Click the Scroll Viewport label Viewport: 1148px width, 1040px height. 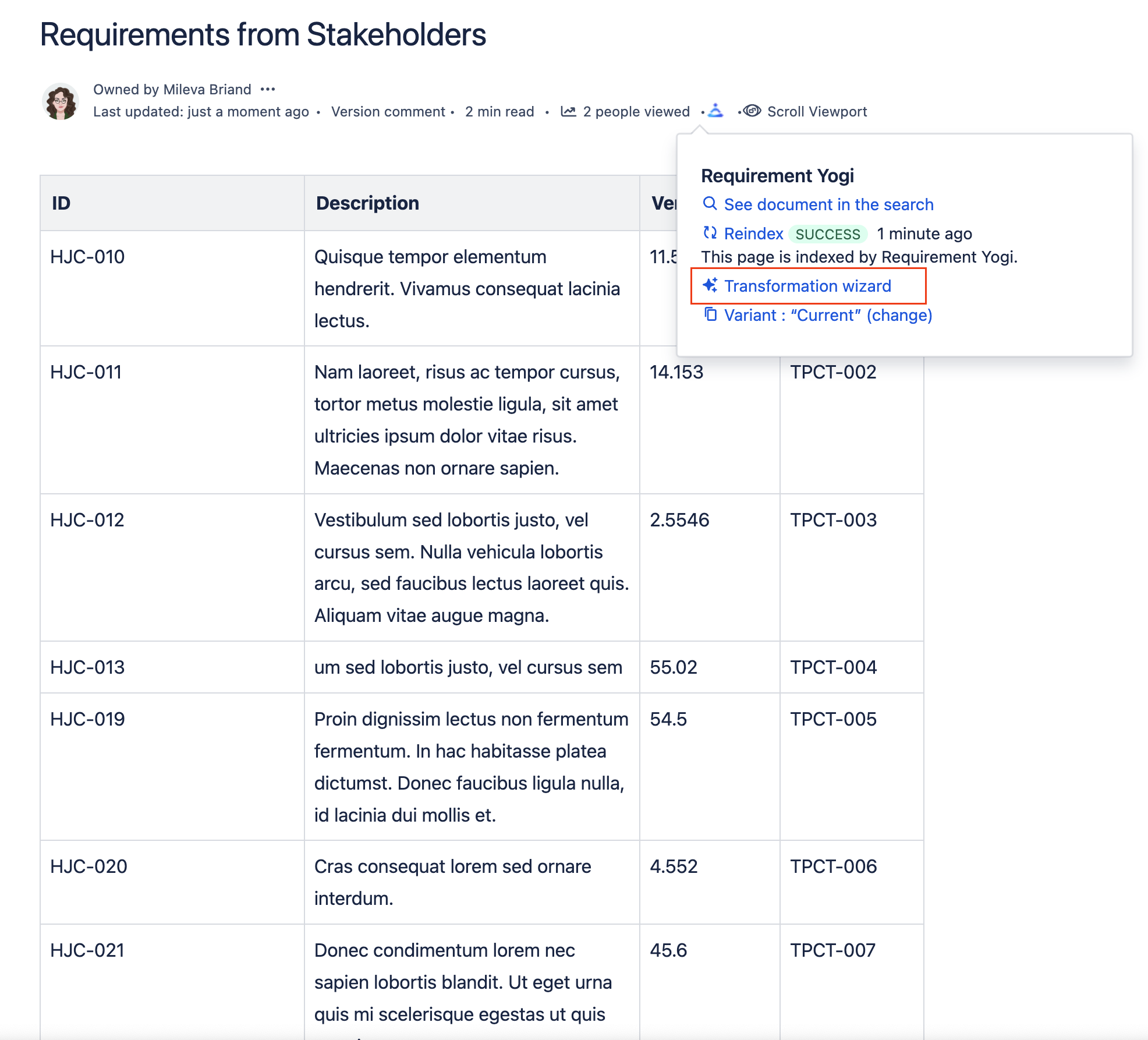pyautogui.click(x=817, y=111)
